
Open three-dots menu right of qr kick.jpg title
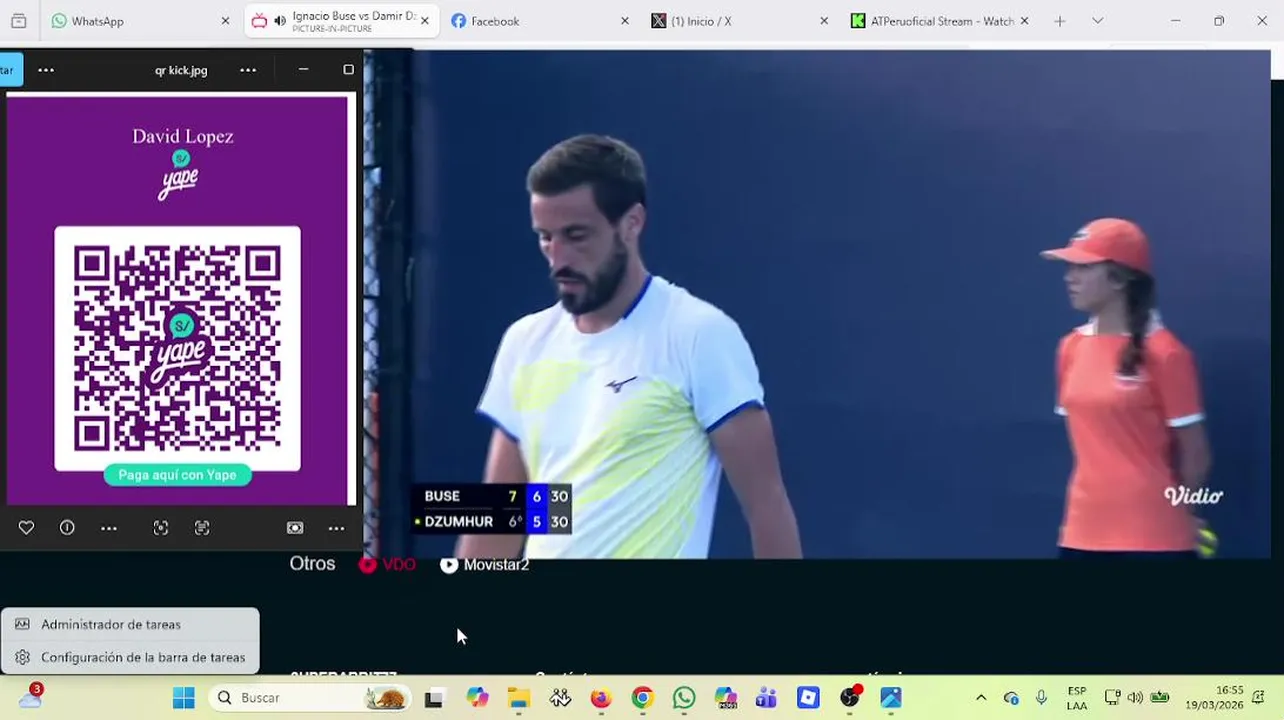pos(248,70)
